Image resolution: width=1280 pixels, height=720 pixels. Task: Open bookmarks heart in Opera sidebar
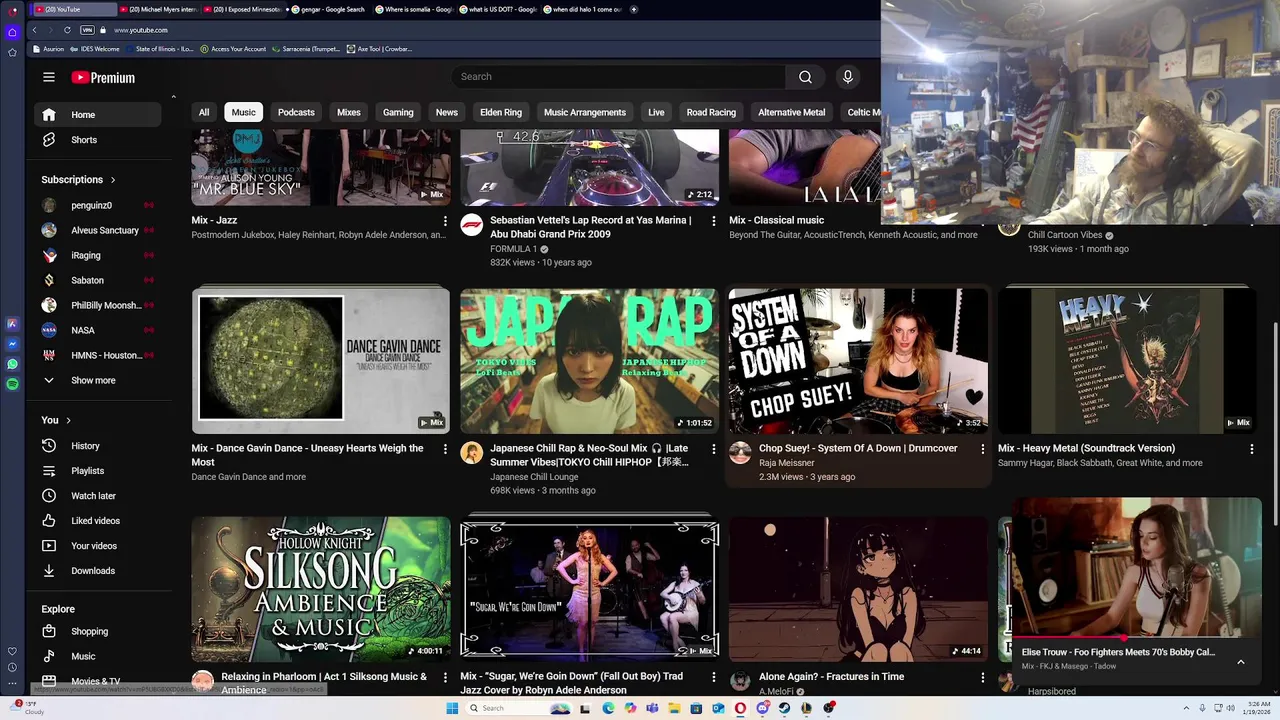click(x=12, y=652)
